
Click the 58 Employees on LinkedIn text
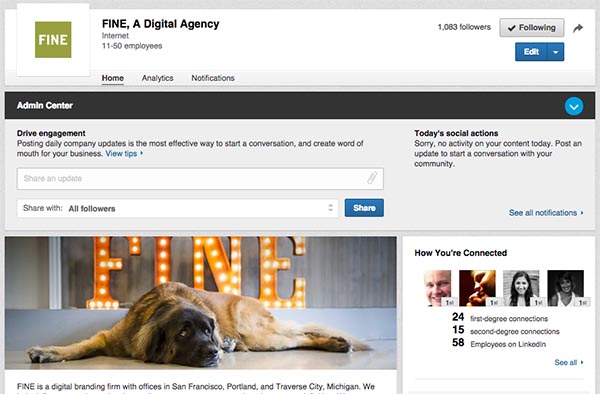coord(499,343)
